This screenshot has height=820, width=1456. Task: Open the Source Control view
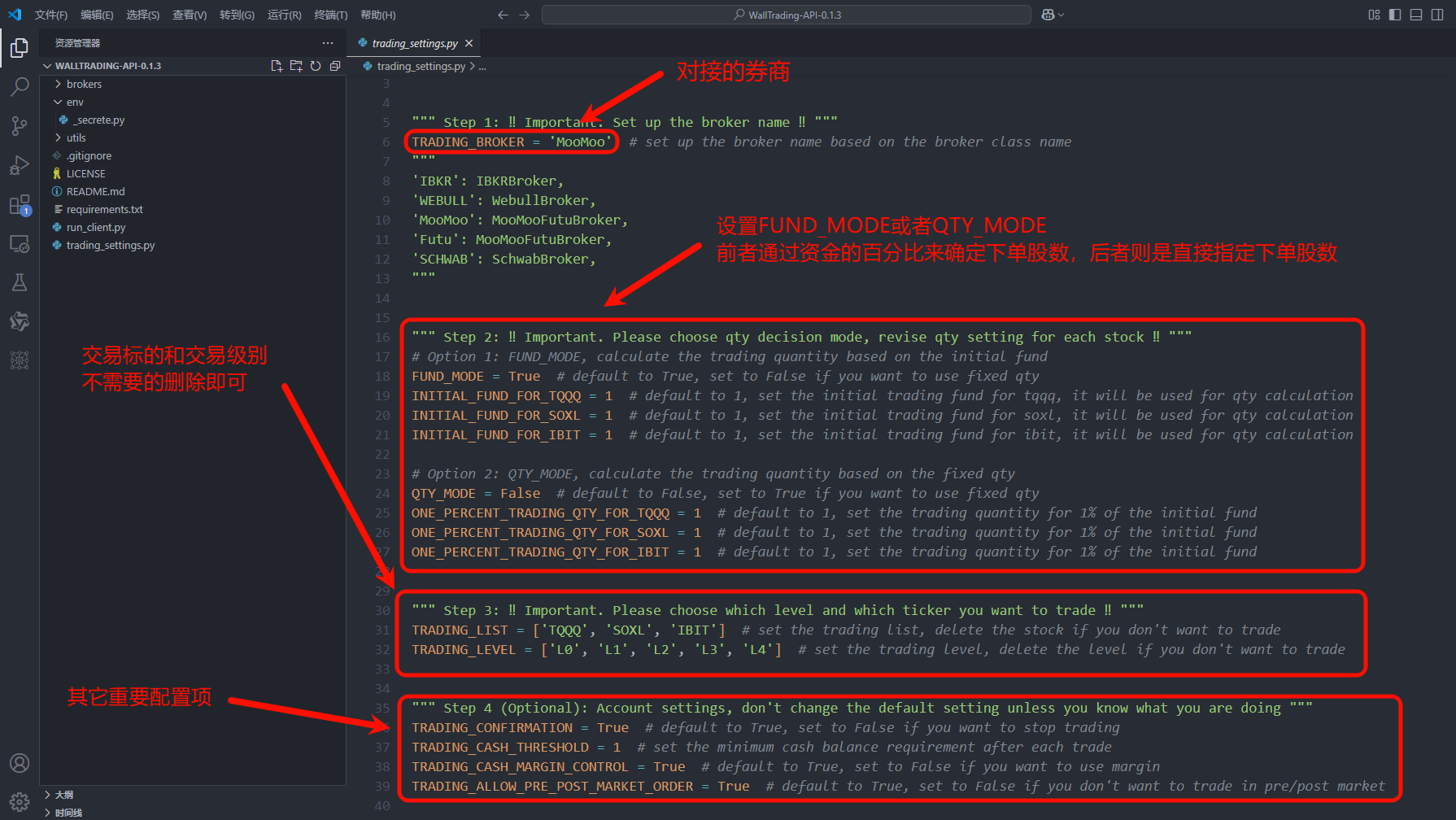point(20,125)
